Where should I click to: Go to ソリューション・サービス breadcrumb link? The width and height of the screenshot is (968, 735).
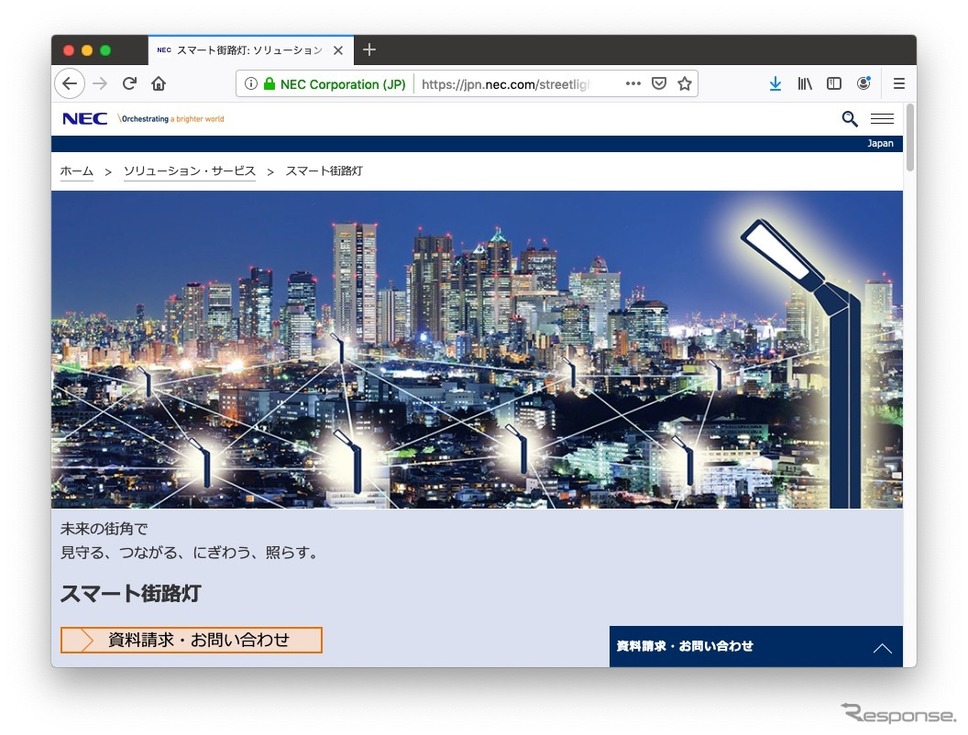click(x=189, y=171)
